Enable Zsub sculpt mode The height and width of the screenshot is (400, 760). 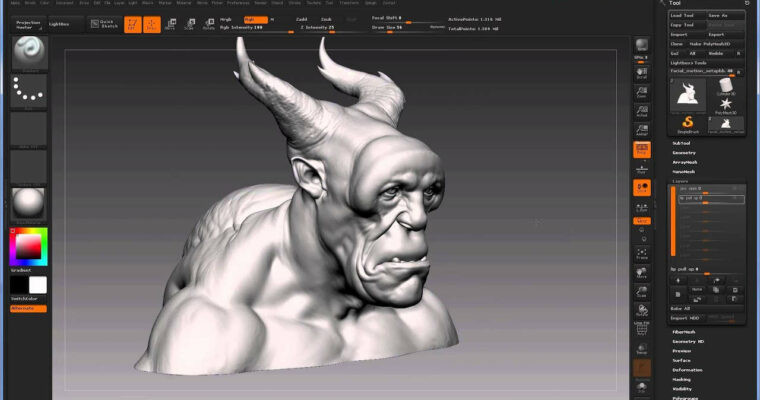(326, 19)
